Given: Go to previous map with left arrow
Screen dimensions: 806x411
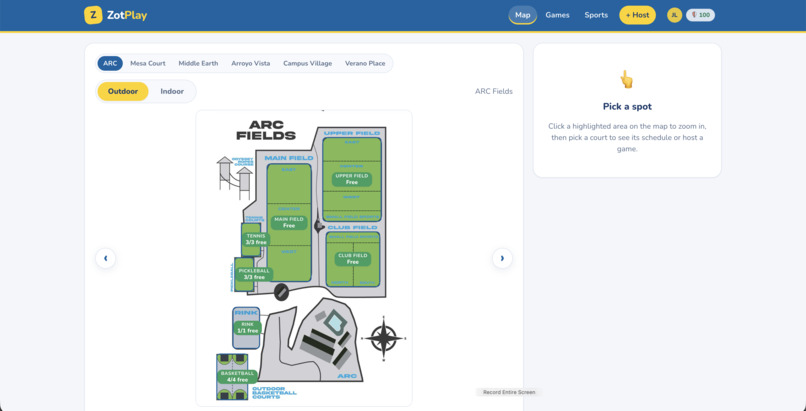Looking at the screenshot, I should click(x=105, y=258).
